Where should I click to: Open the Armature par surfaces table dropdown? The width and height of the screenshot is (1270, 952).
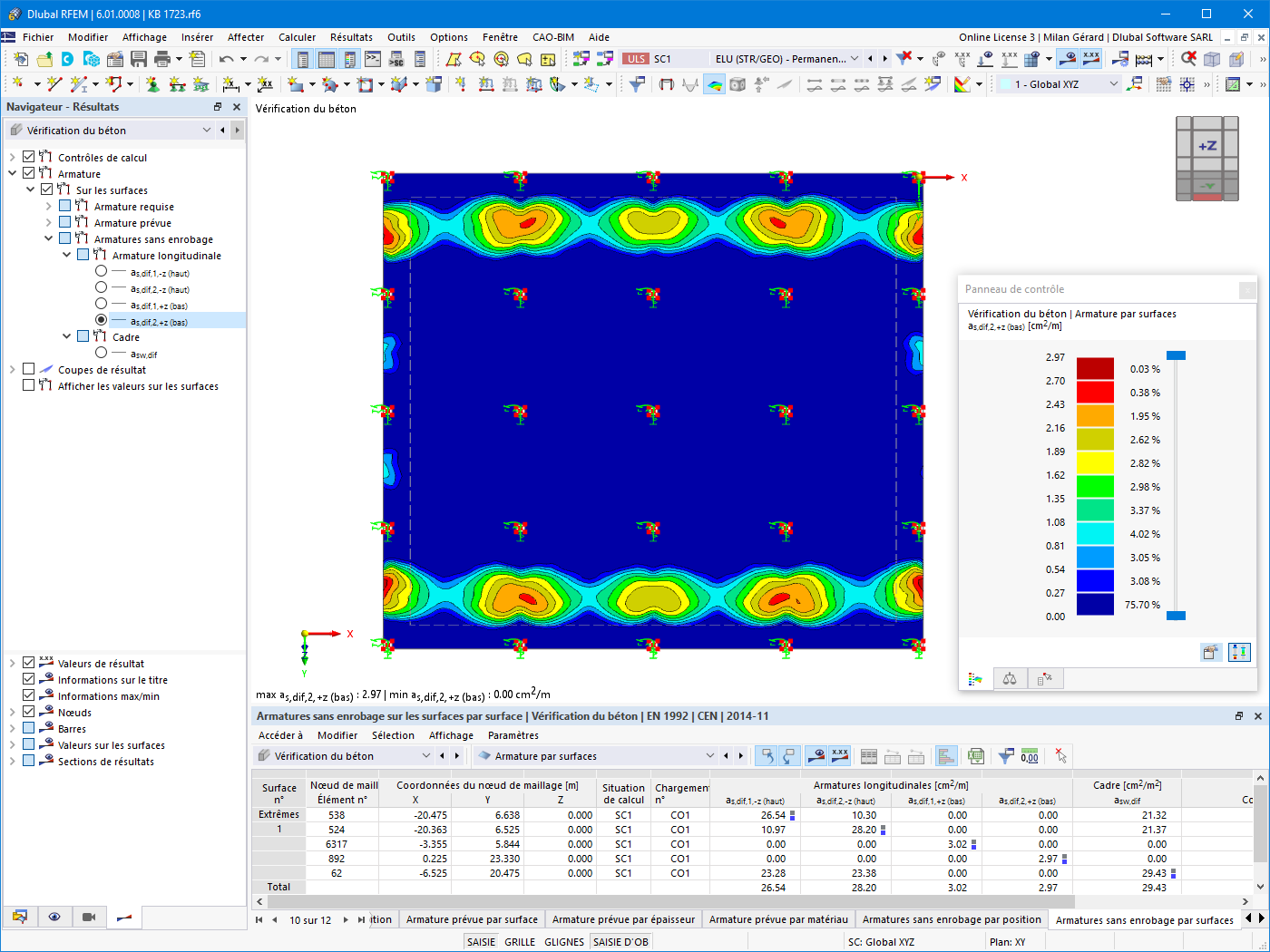[x=596, y=756]
